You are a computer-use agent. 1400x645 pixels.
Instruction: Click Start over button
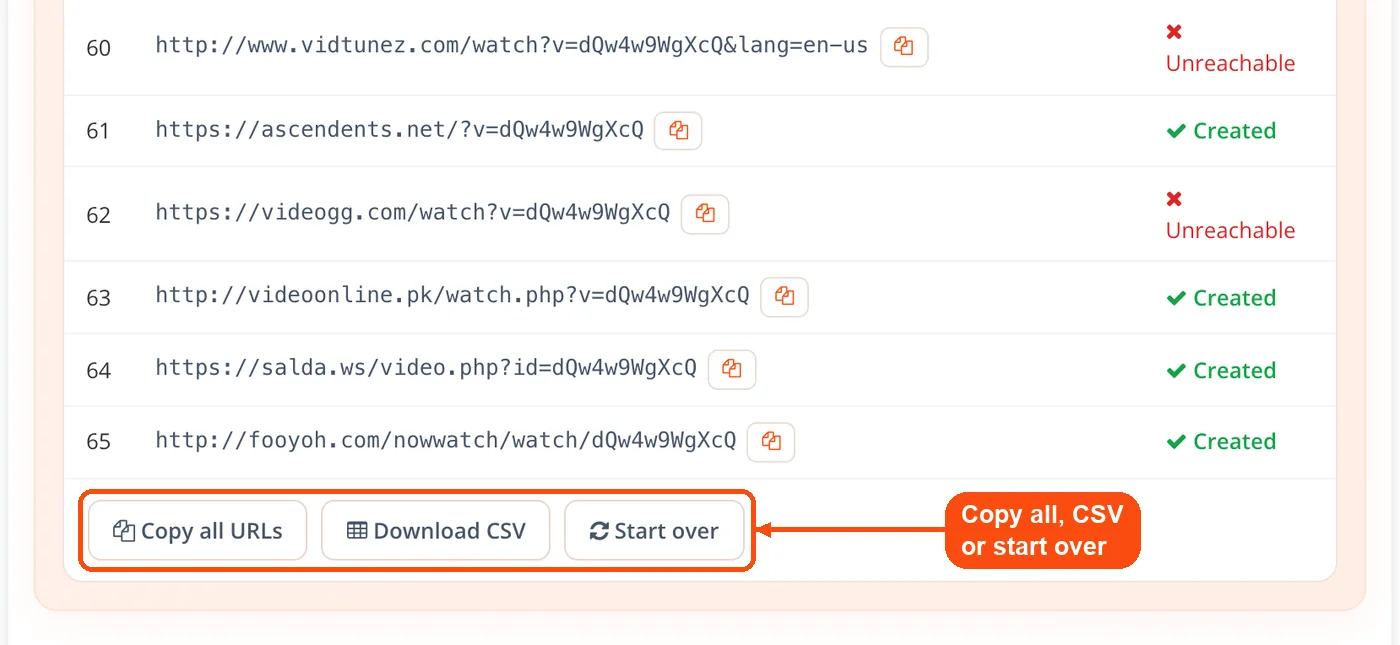tap(655, 531)
